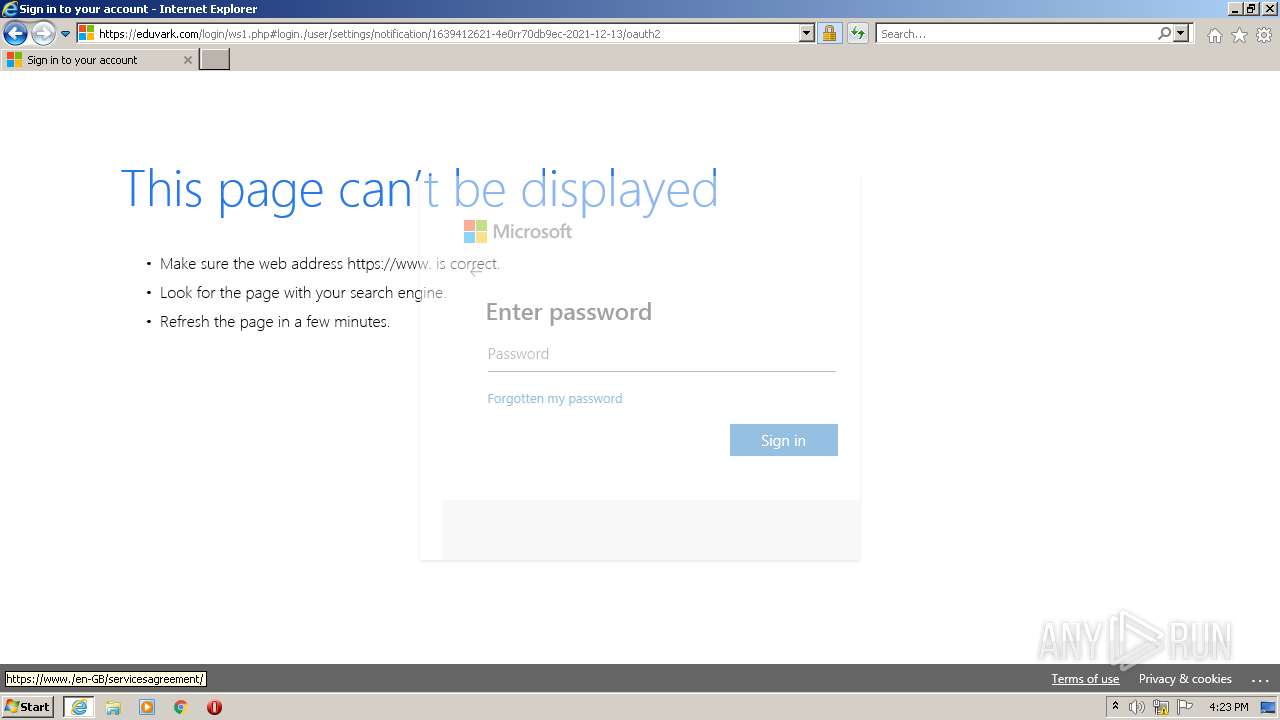Open the Privacy & cookies link
1280x720 pixels.
coord(1185,679)
